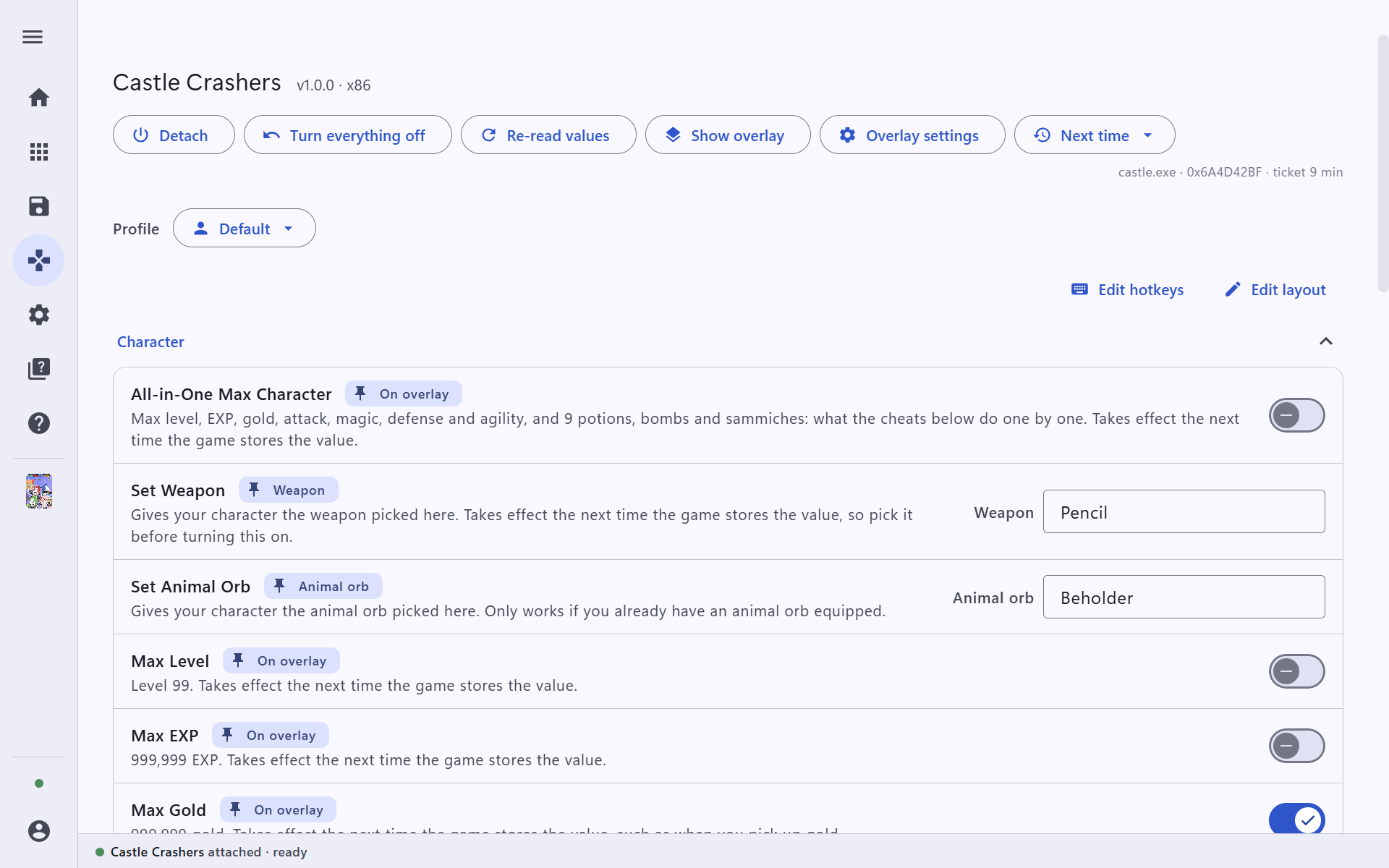Click the 'v1.0.0 · x86' version text
The width and height of the screenshot is (1389, 868).
click(x=334, y=85)
